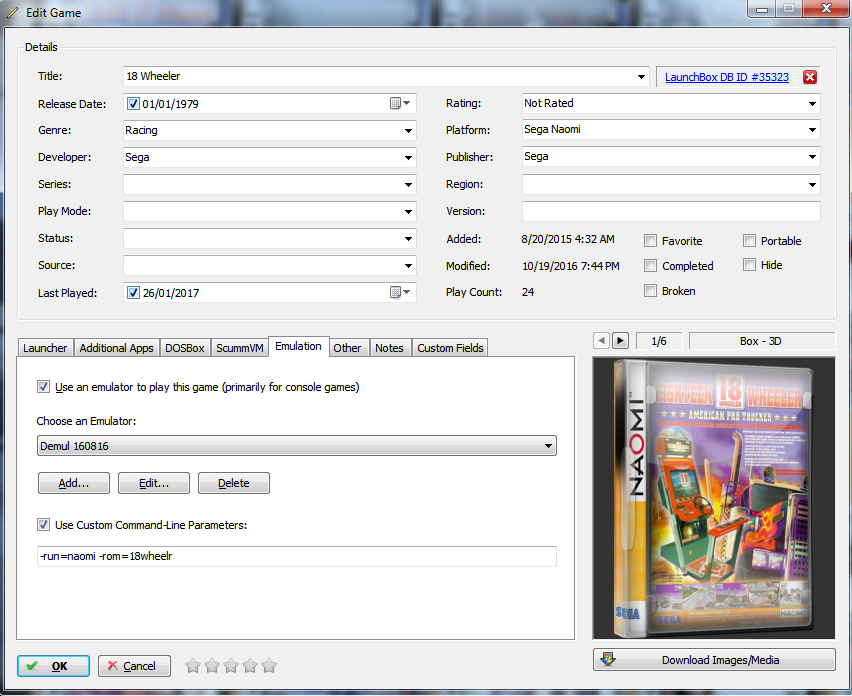Click the Box - 3D image type label
The width and height of the screenshot is (852, 696).
pyautogui.click(x=761, y=341)
